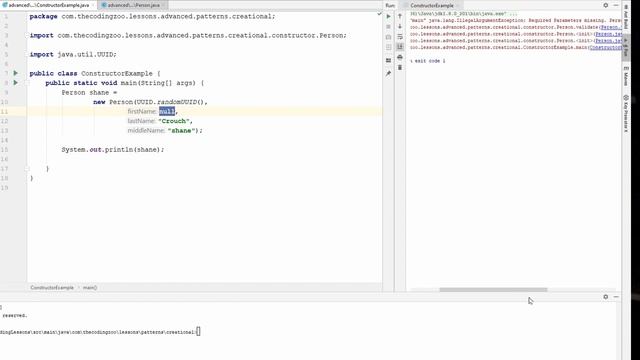Click UUID.randomUUID() call in editor
The height and width of the screenshot is (360, 640).
point(170,102)
